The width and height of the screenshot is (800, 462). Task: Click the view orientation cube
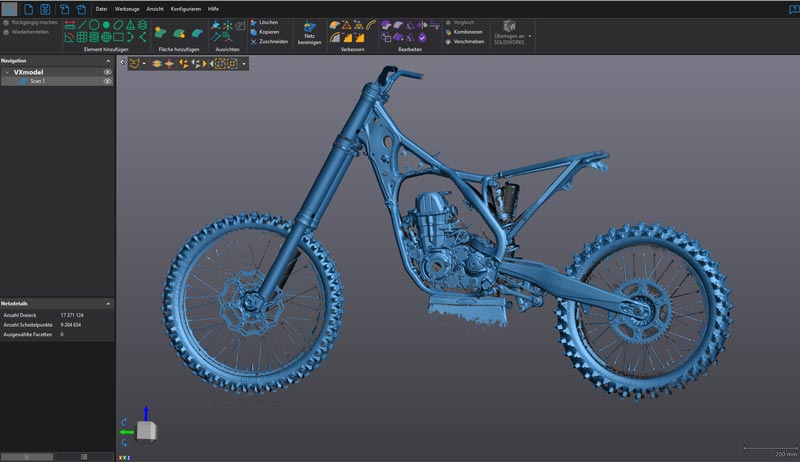pos(146,431)
